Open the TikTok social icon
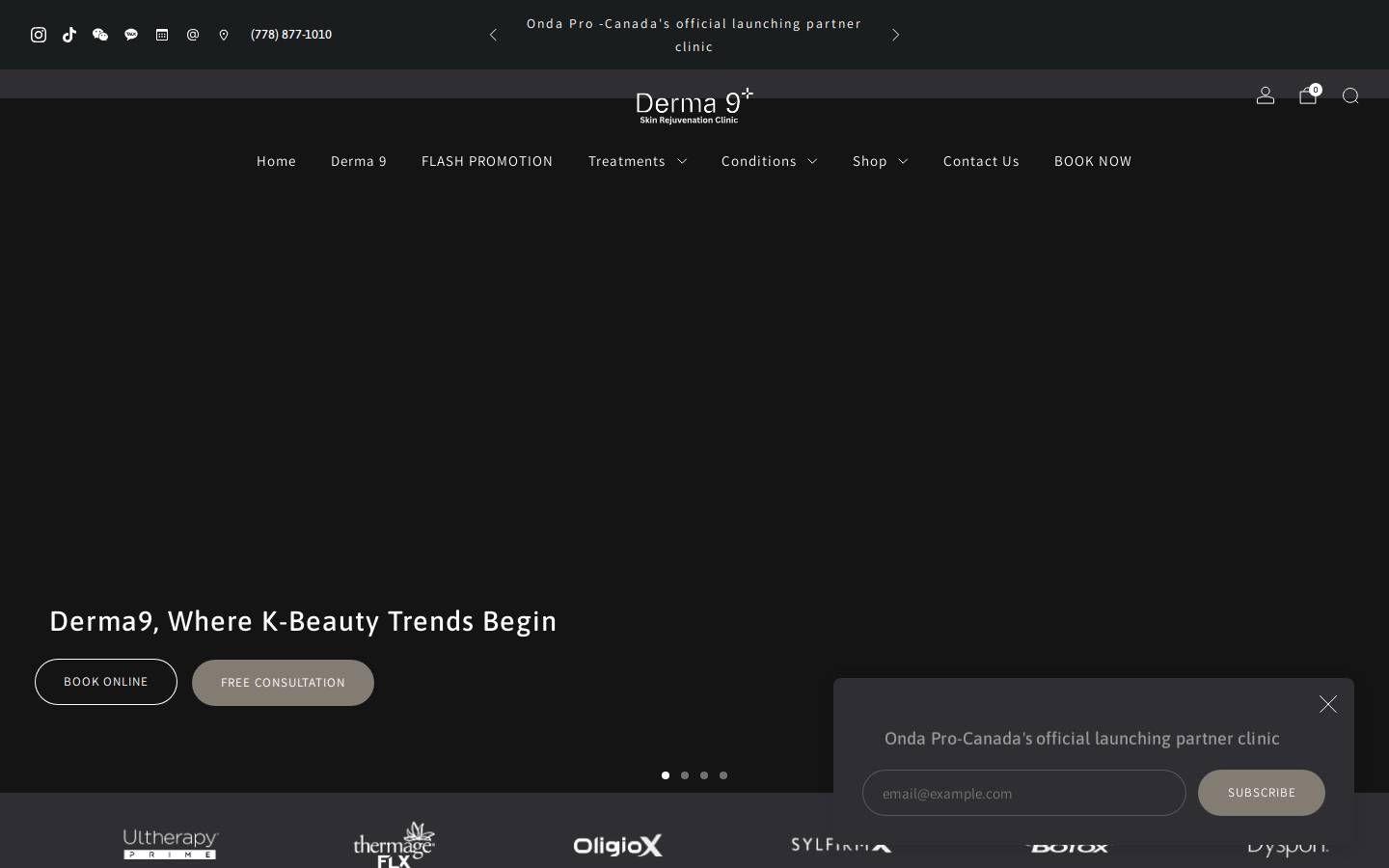The width and height of the screenshot is (1389, 868). point(69,35)
